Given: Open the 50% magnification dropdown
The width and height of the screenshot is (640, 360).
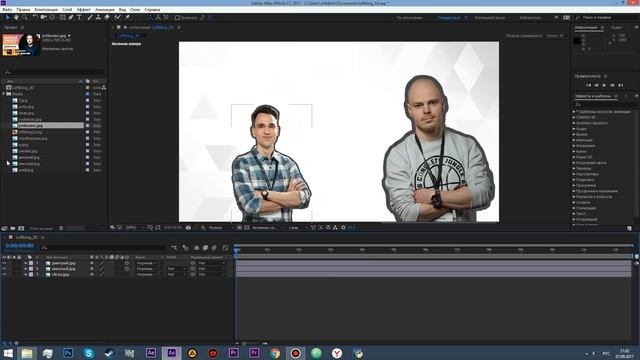Looking at the screenshot, I should click(x=134, y=228).
